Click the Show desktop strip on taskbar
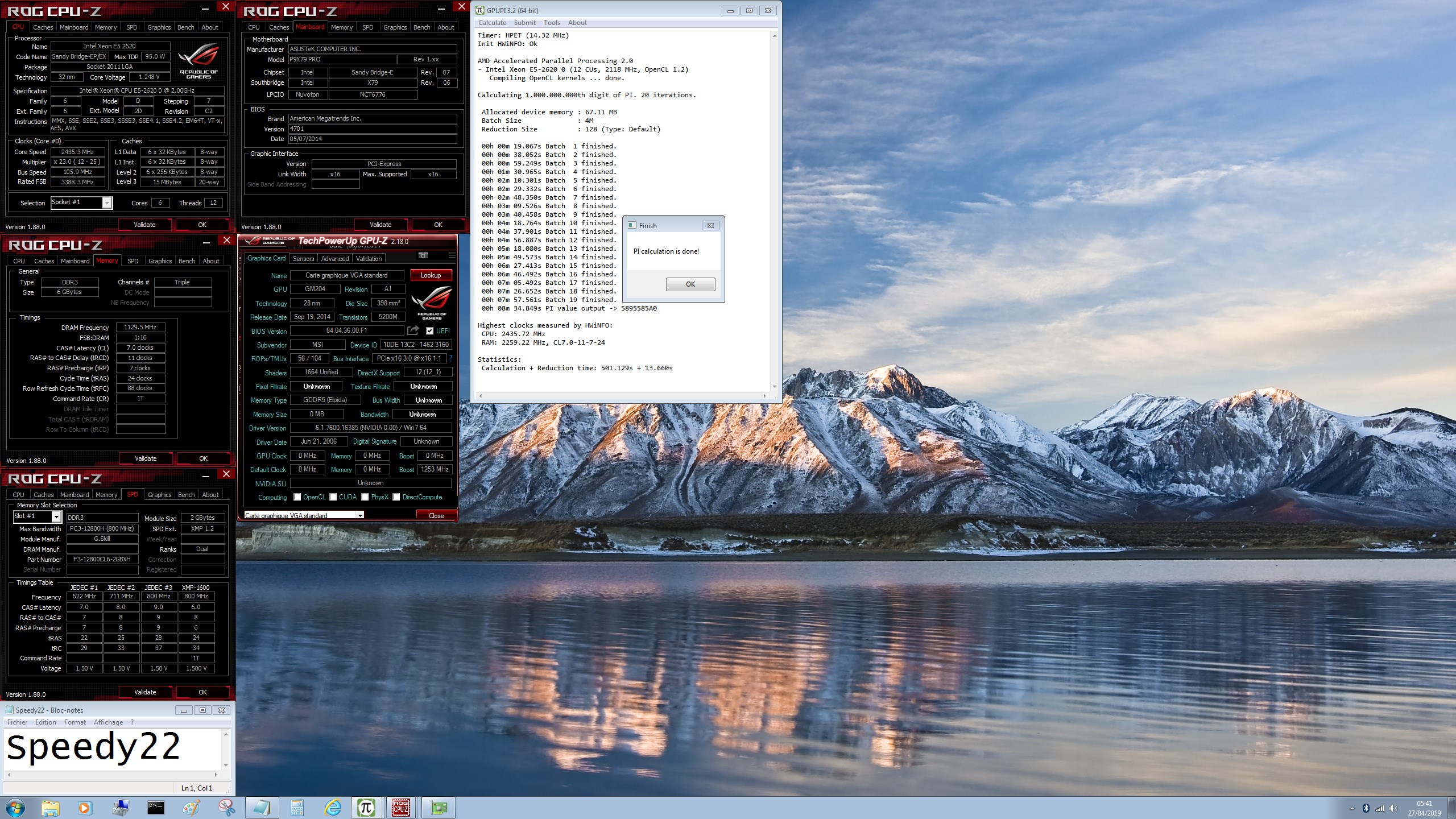This screenshot has width=1456, height=819. point(1451,808)
